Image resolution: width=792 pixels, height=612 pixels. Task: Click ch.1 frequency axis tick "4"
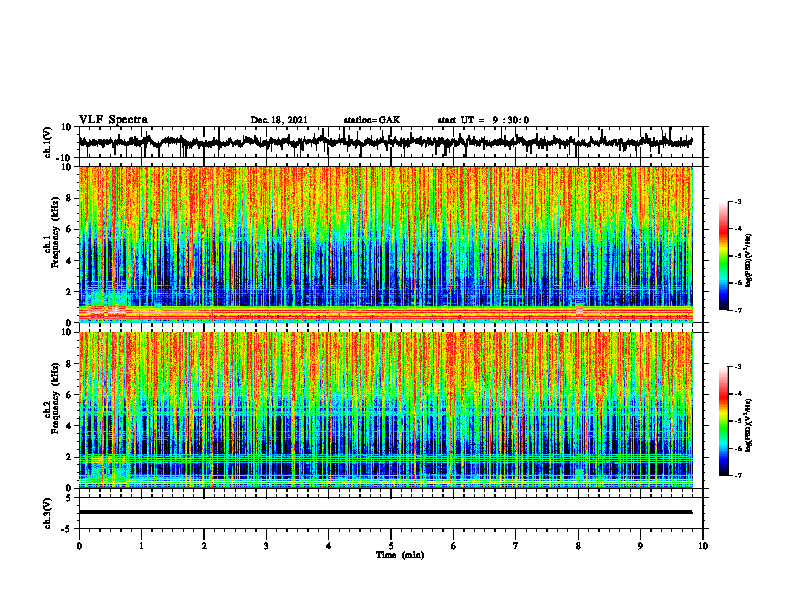coord(70,261)
